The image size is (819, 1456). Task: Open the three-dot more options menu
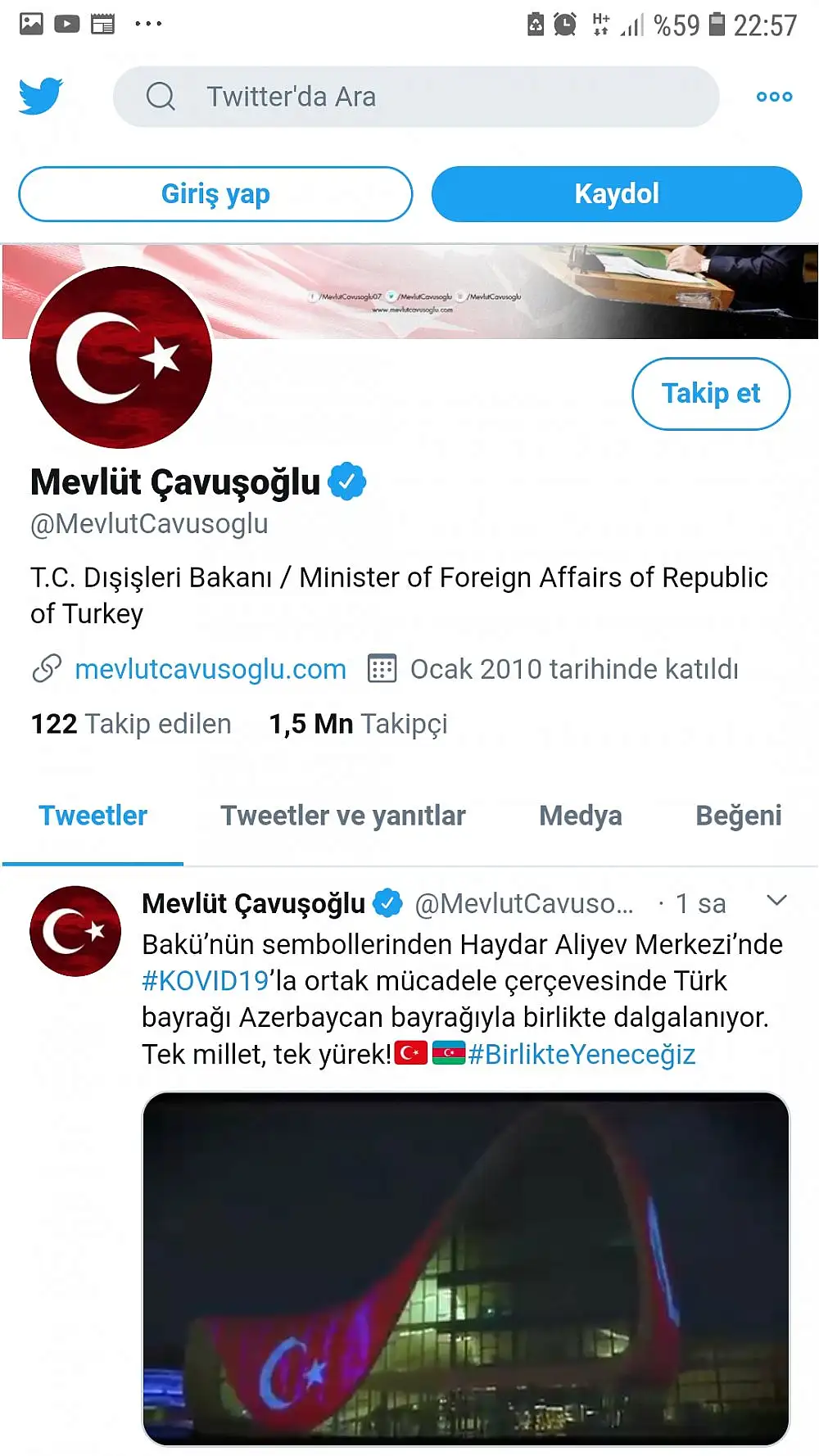(x=774, y=97)
